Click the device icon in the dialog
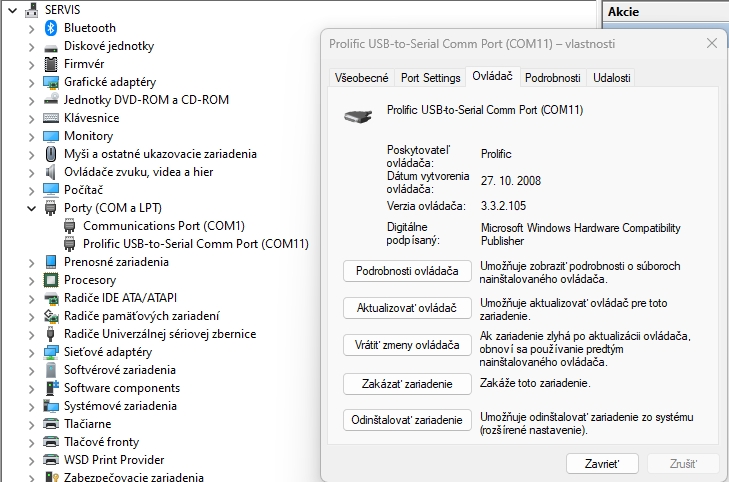Image resolution: width=729 pixels, height=482 pixels. click(x=358, y=116)
